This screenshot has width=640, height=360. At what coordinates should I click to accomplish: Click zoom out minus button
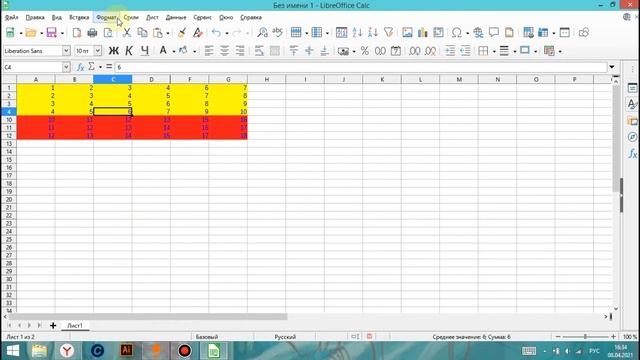click(x=558, y=337)
